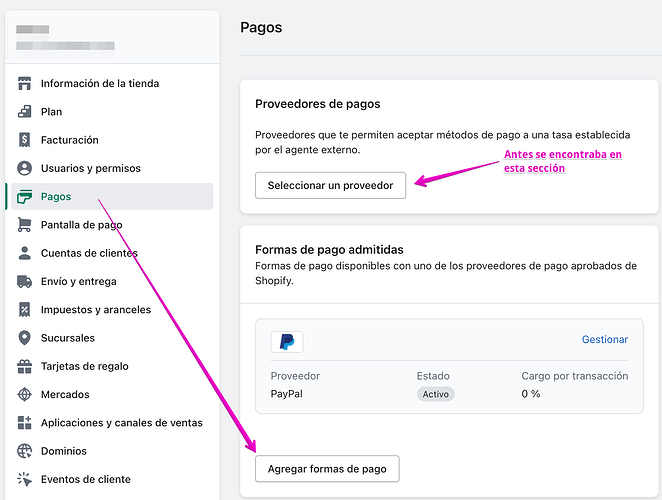Click the Pagos page title
The width and height of the screenshot is (662, 500).
pos(261,27)
